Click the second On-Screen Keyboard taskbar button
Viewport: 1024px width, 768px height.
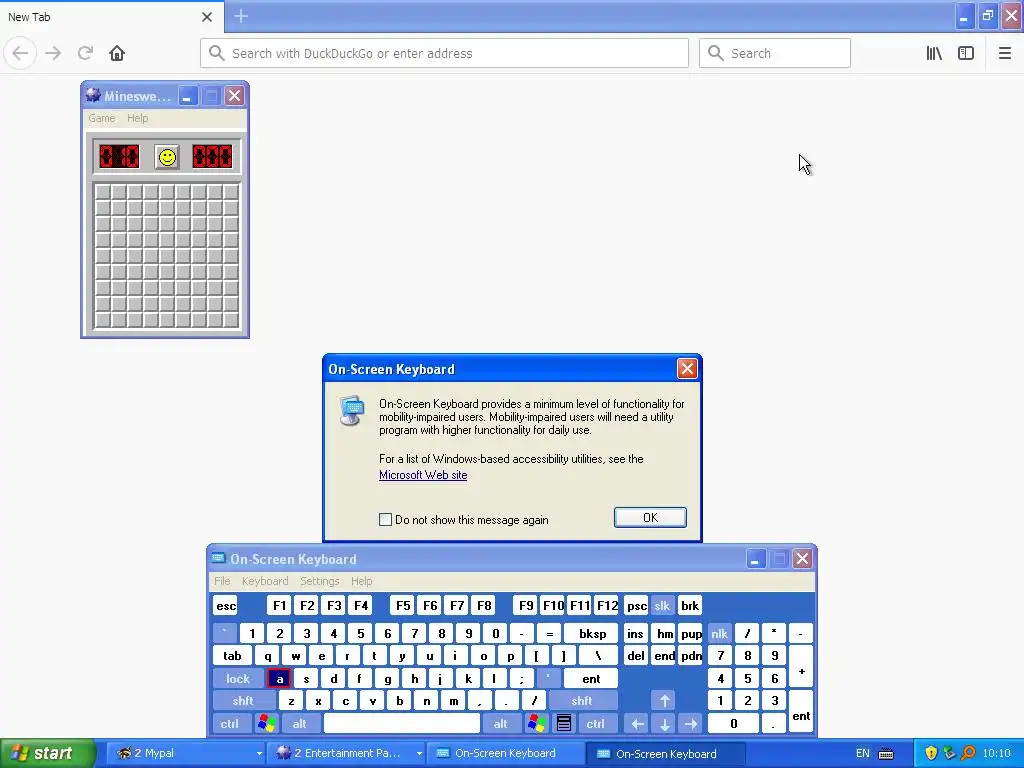(x=665, y=754)
